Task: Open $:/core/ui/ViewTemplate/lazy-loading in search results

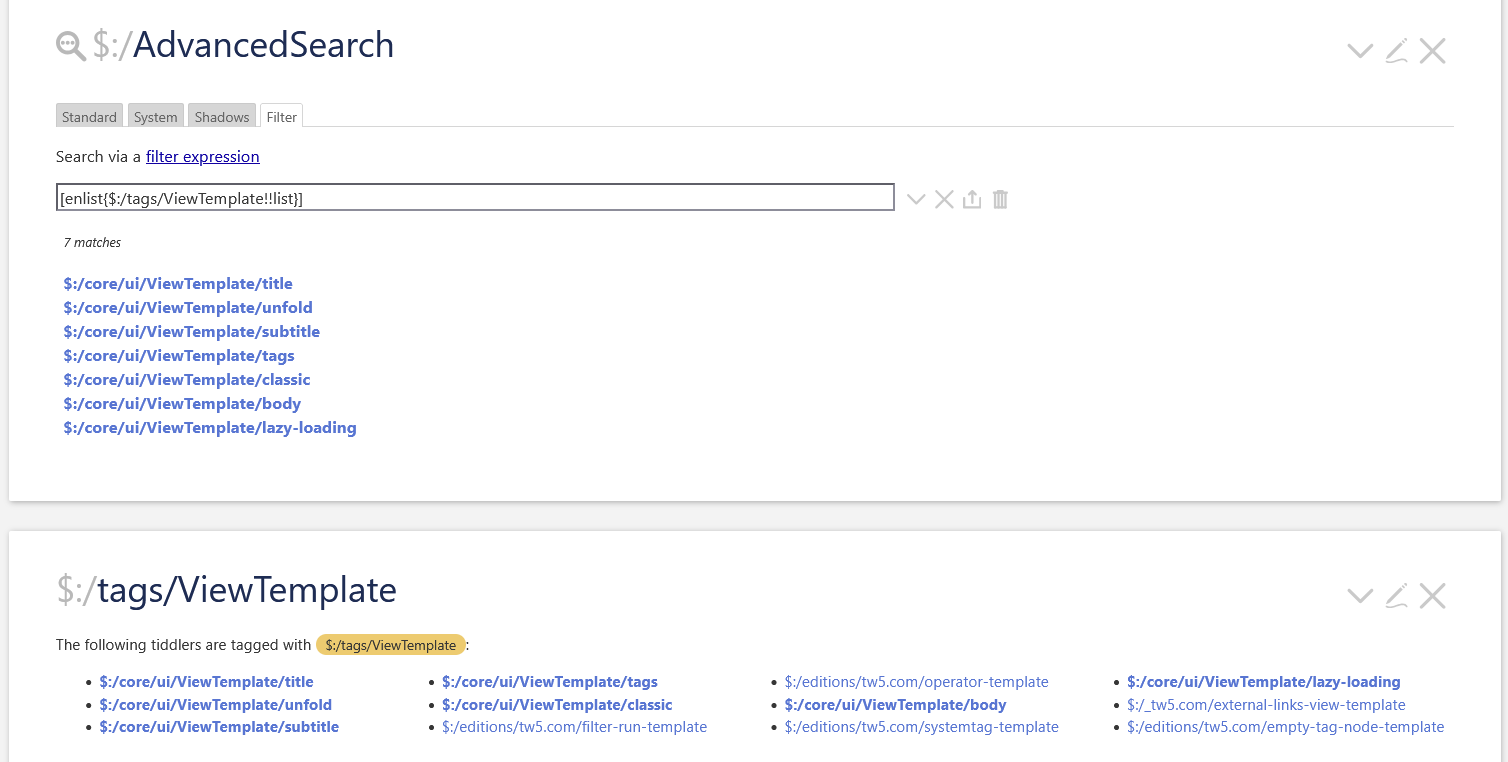Action: pos(210,428)
